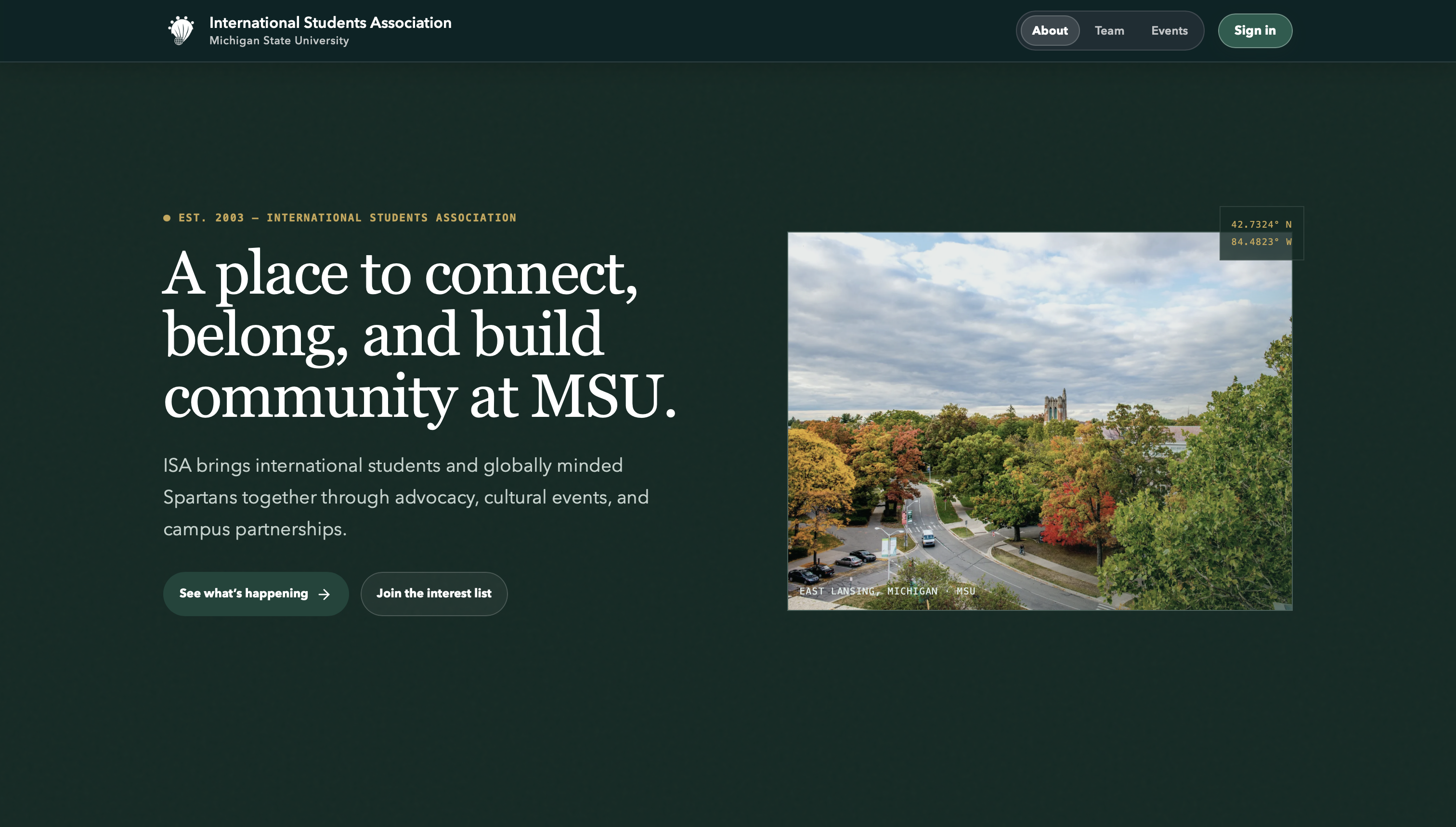This screenshot has height=827, width=1456.
Task: Click the EST. 2003 tagline text
Action: coord(347,218)
